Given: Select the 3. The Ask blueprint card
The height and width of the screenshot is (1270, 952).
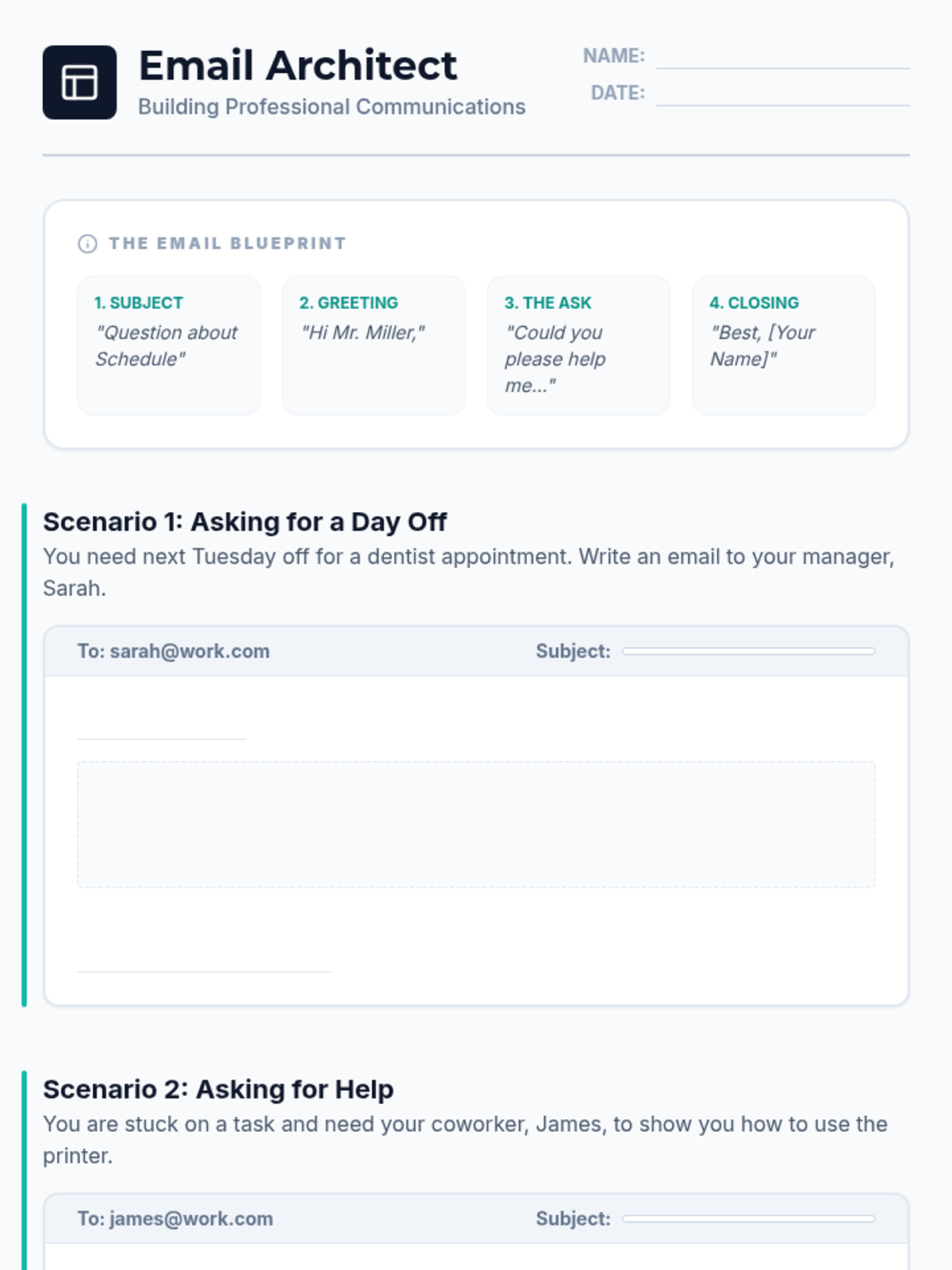Looking at the screenshot, I should 578,345.
